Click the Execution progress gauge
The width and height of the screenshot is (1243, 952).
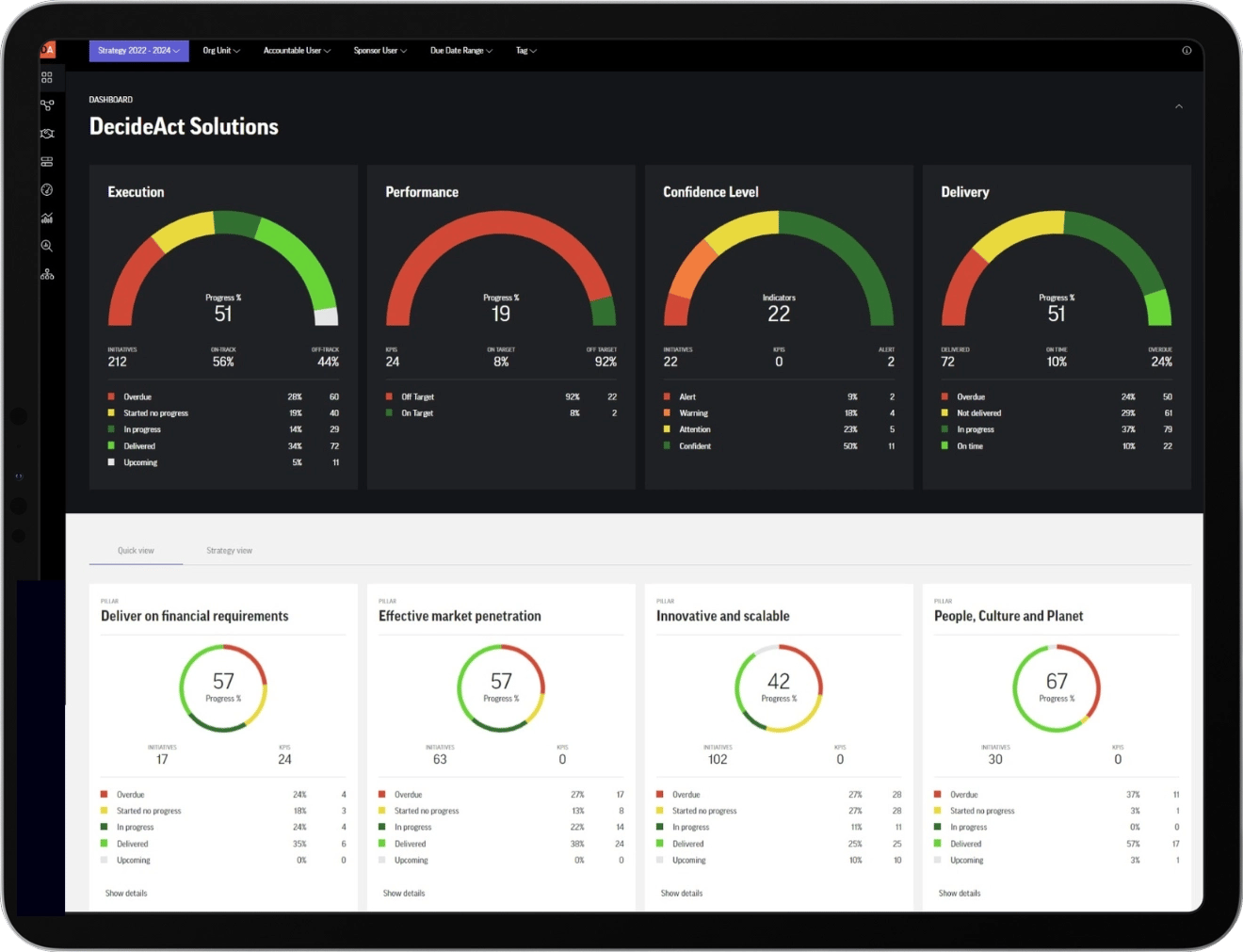coord(223,268)
